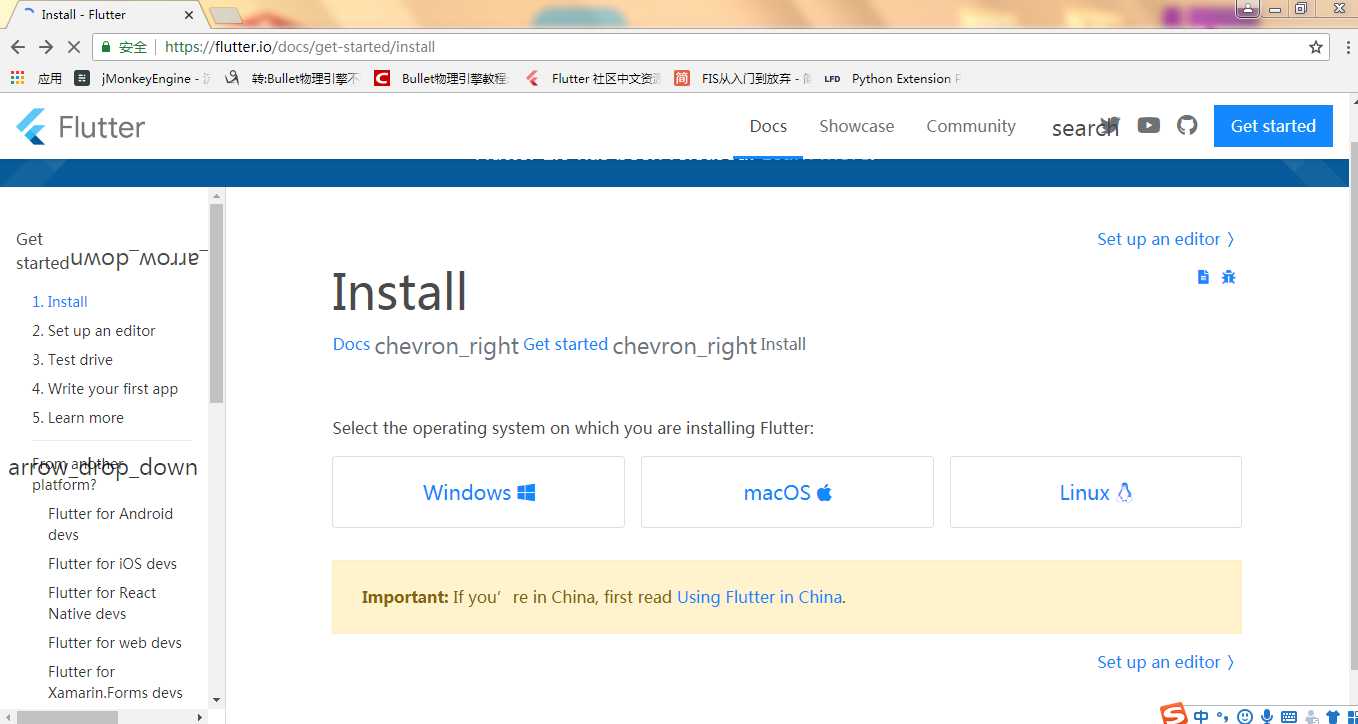This screenshot has height=724, width=1358.
Task: Click the 'Get started' breadcrumb link
Action: 565,344
